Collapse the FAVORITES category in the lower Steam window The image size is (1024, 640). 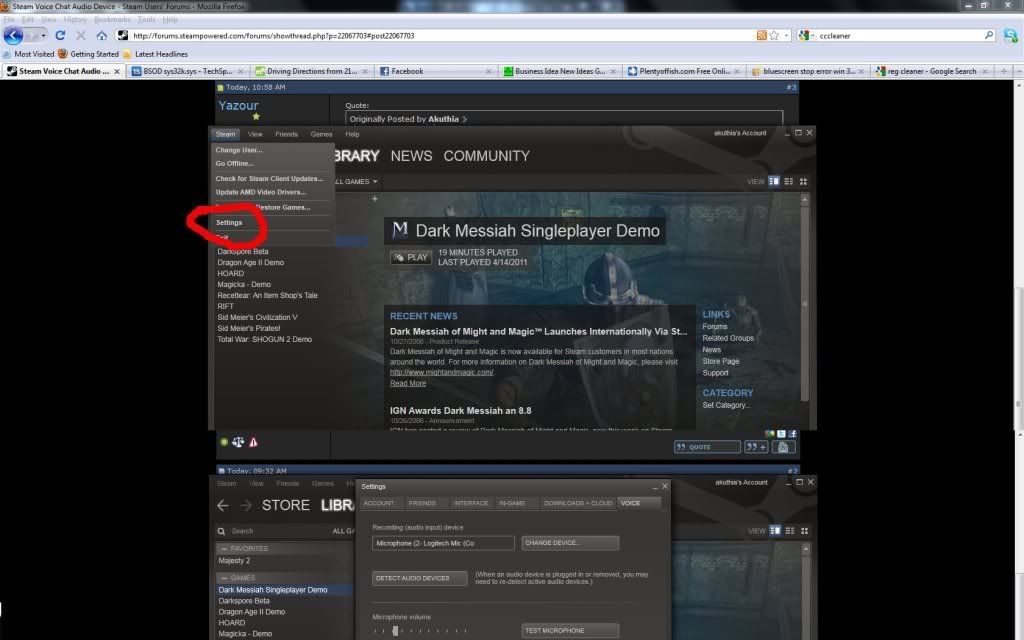point(225,549)
